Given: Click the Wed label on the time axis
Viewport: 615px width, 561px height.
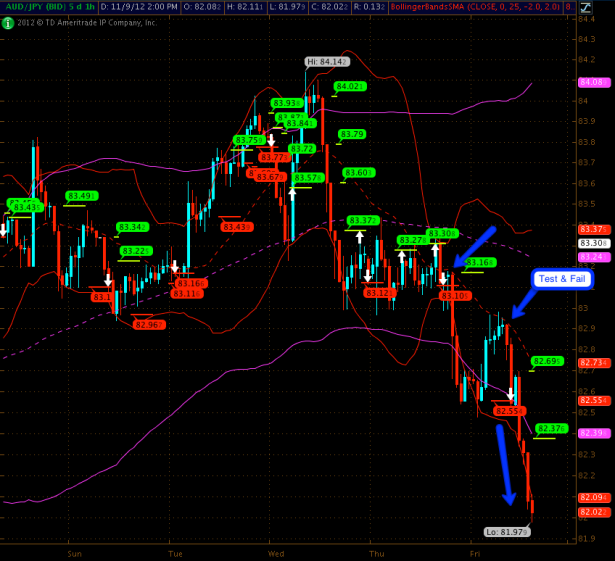Looking at the screenshot, I should coord(277,552).
